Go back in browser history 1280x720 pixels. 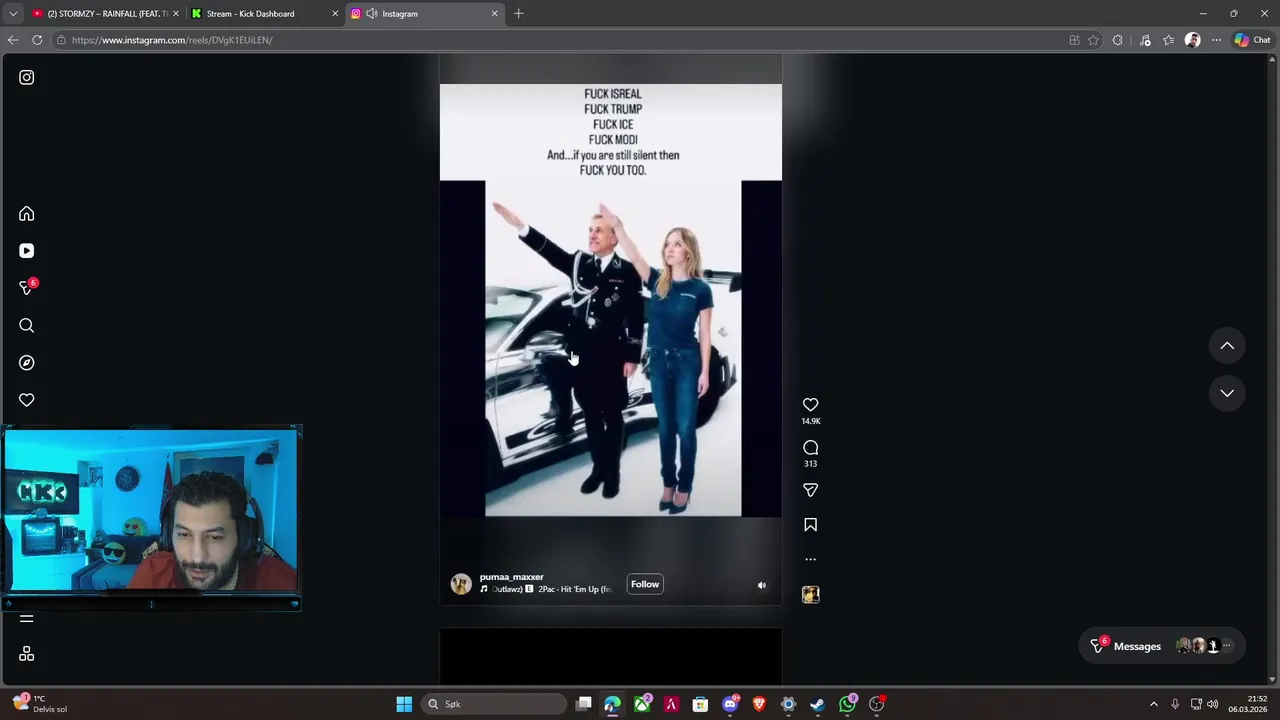point(13,40)
